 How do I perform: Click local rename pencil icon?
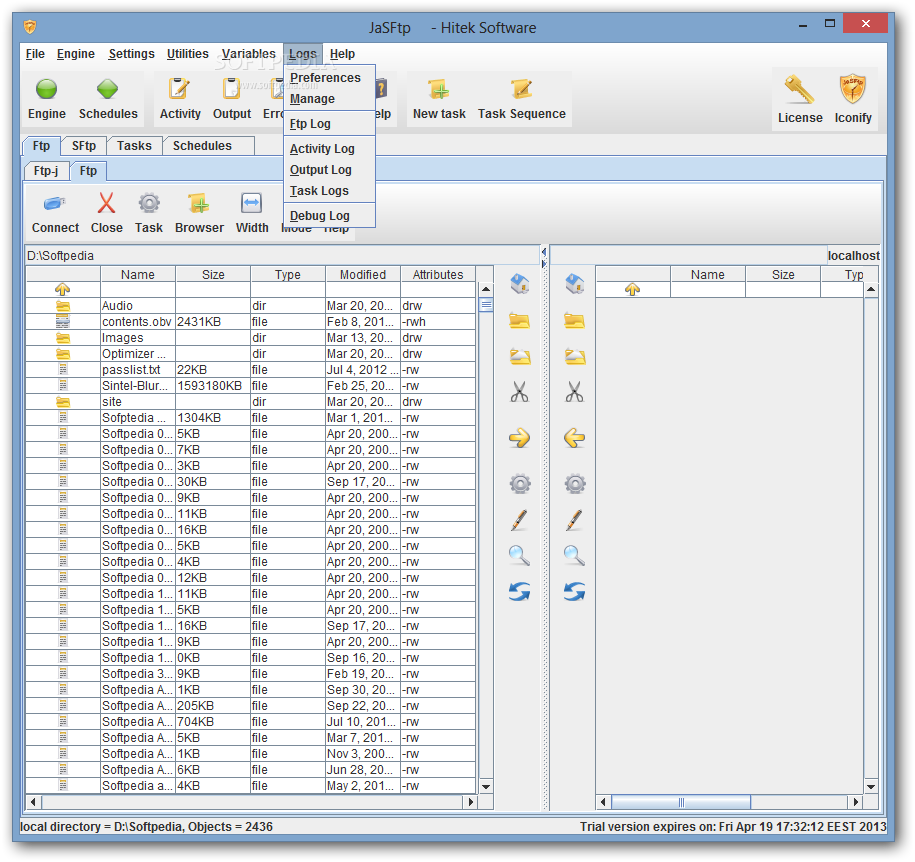(519, 520)
